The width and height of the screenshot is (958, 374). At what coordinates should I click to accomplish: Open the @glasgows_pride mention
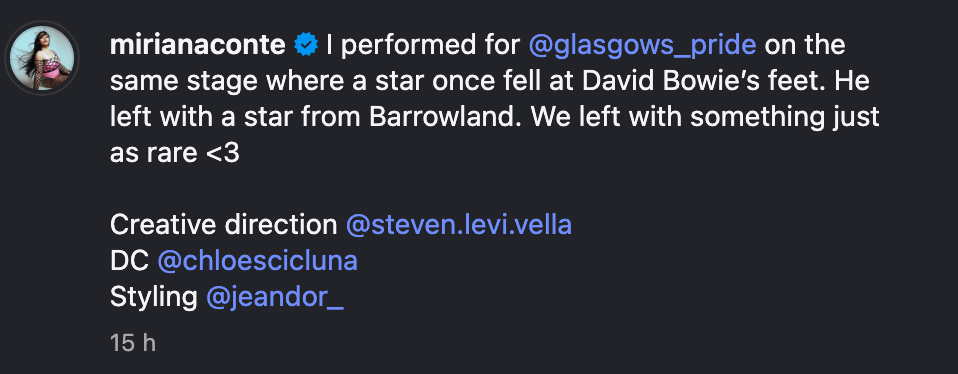pyautogui.click(x=642, y=46)
